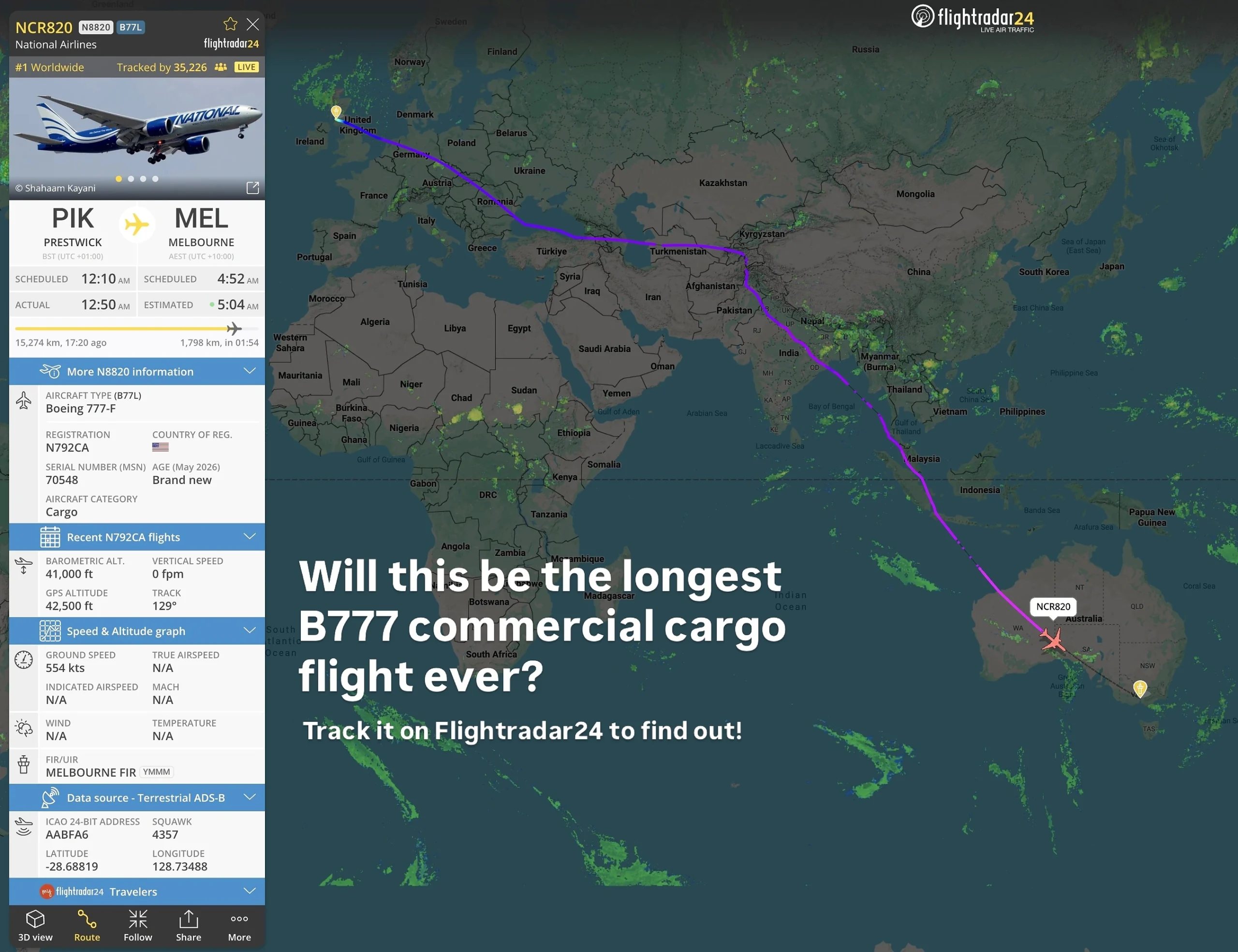Show the third aircraft photo carousel dot
This screenshot has height=952, width=1238.
(x=143, y=178)
